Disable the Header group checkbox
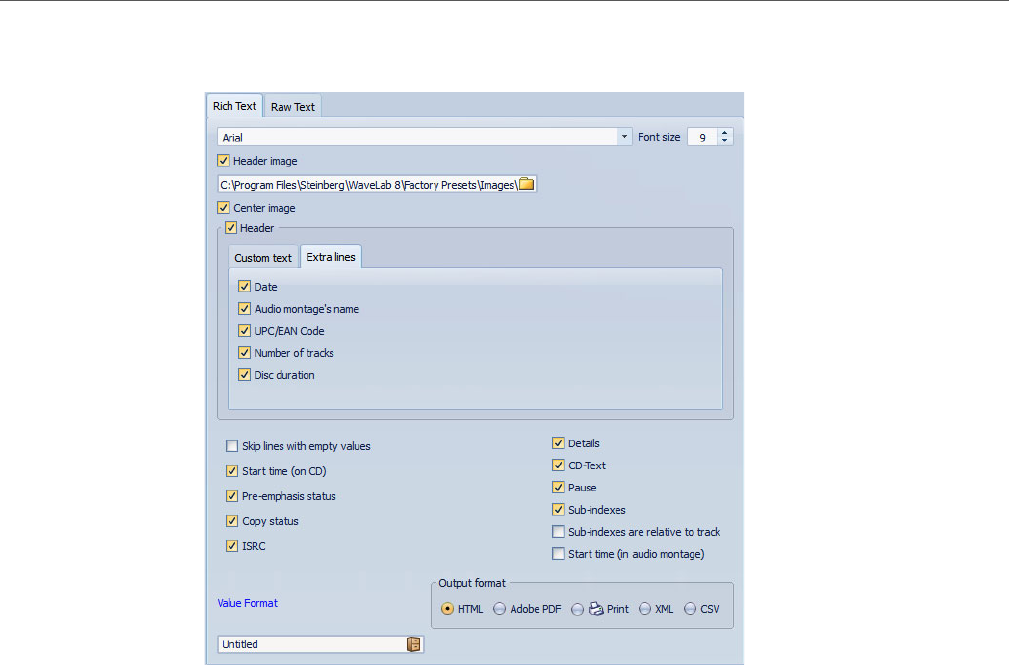 [x=231, y=227]
